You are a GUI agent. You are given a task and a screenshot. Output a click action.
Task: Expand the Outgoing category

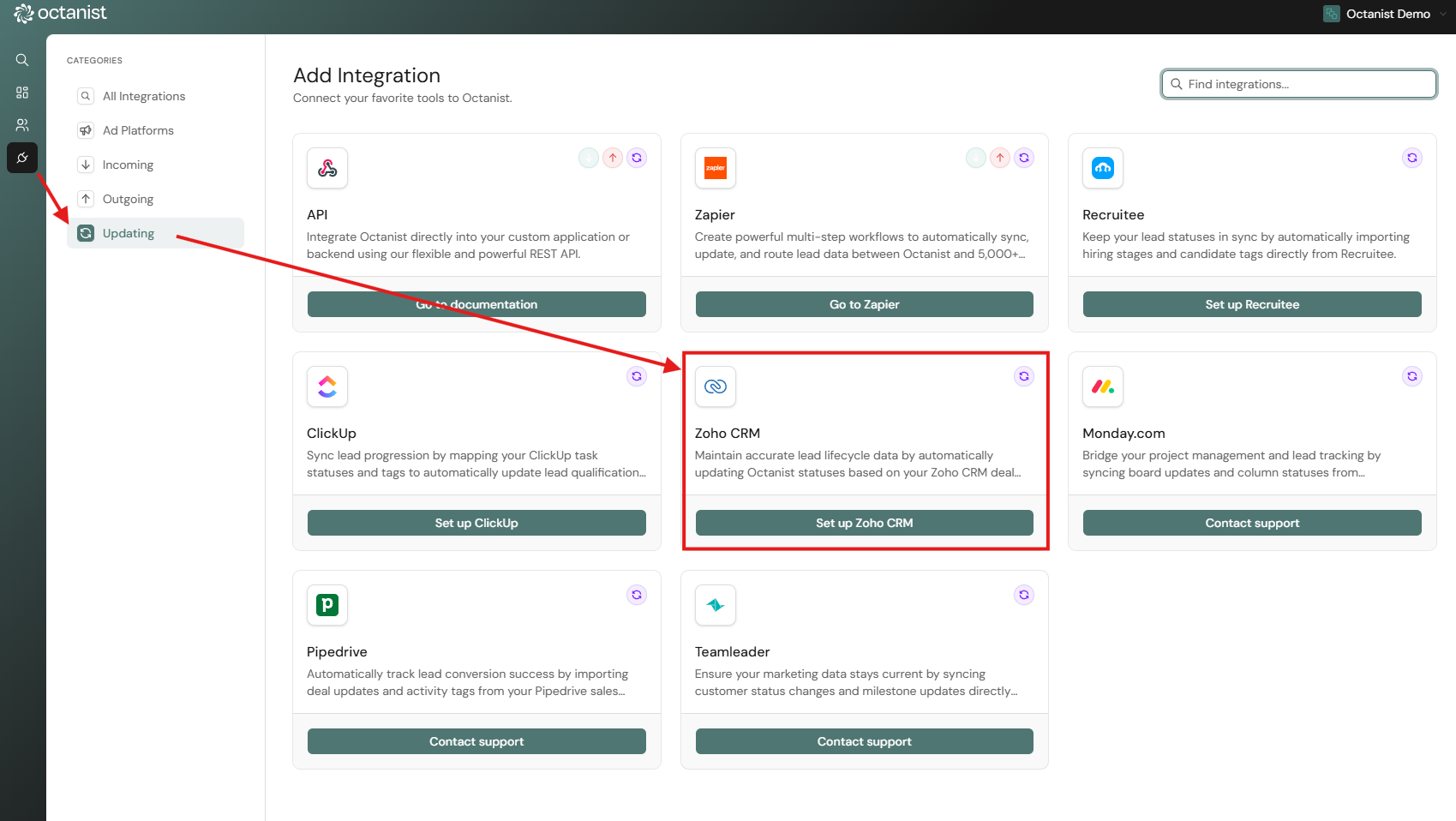(128, 198)
